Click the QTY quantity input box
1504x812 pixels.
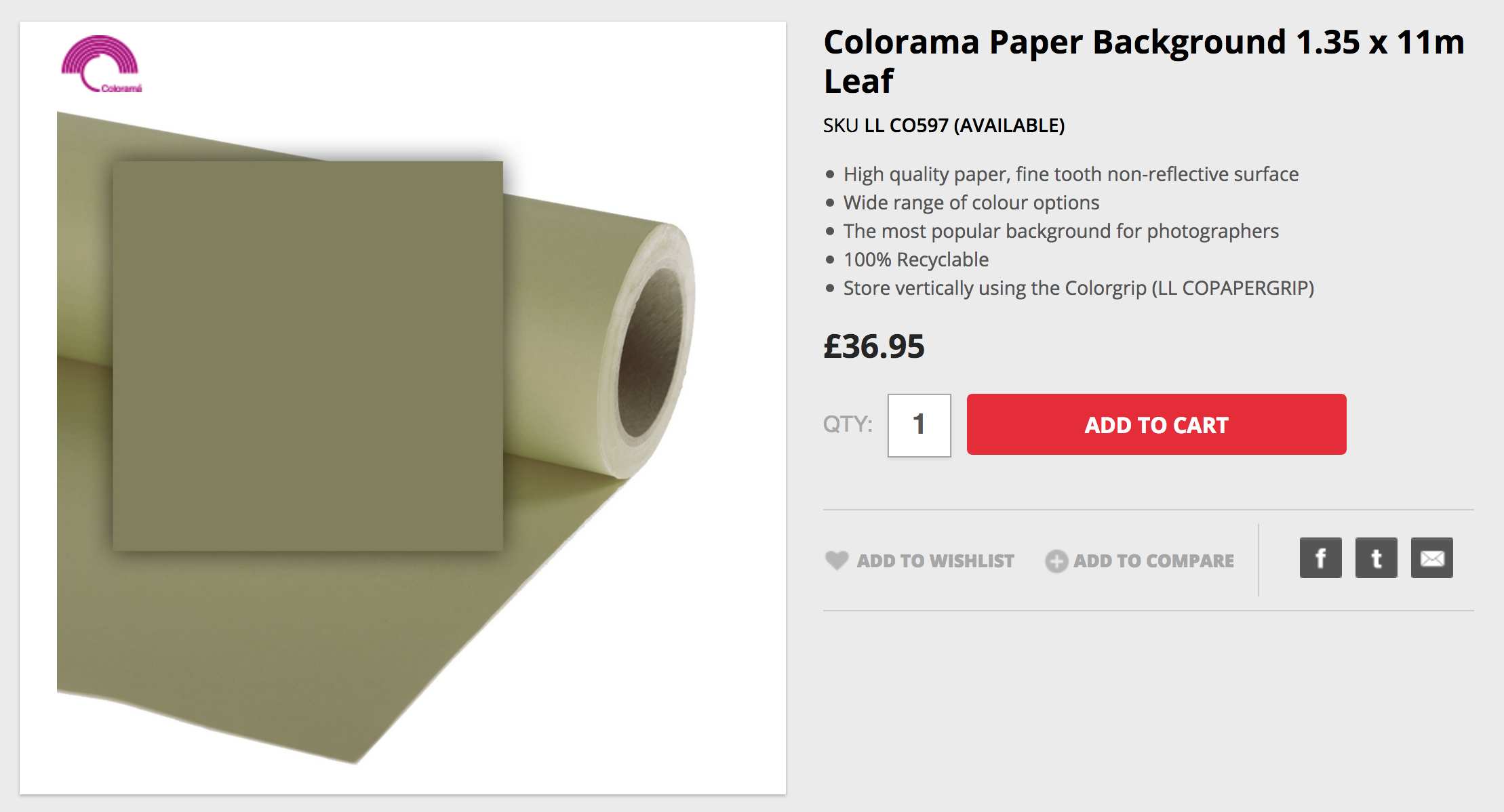(919, 425)
